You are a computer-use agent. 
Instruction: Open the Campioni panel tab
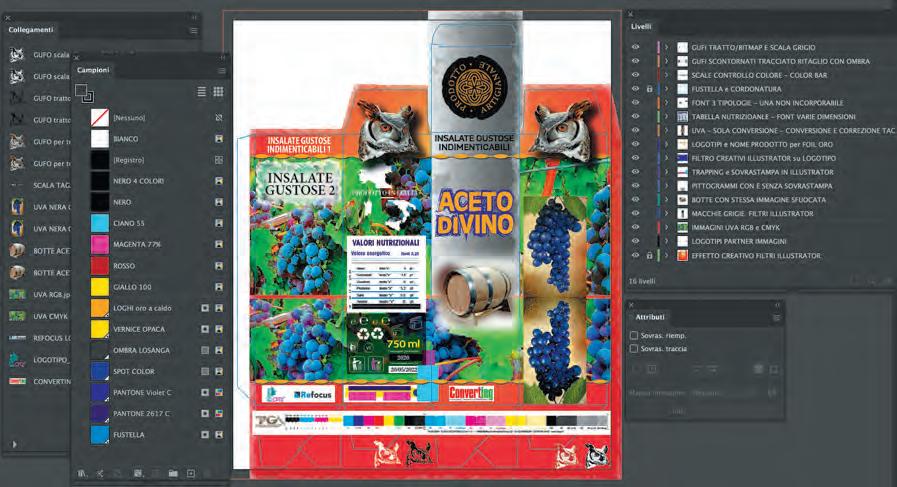coord(93,70)
